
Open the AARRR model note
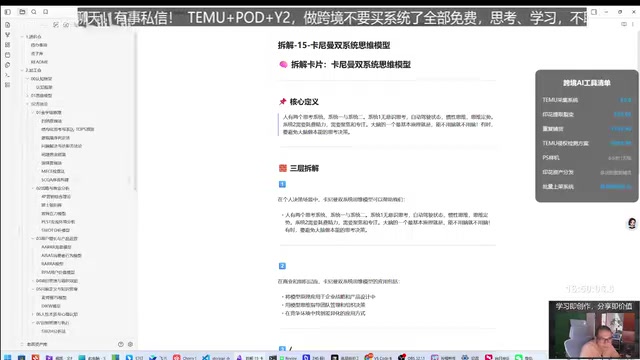[56, 247]
